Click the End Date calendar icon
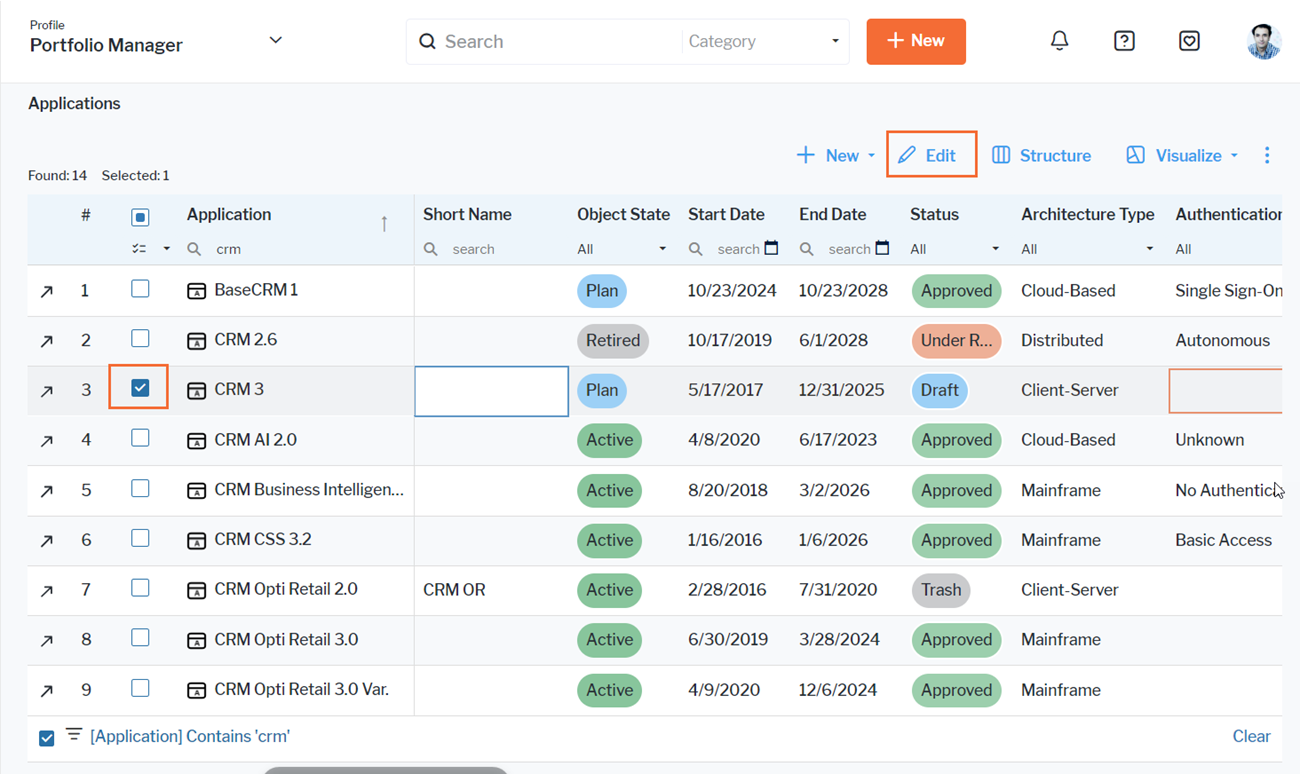This screenshot has height=774, width=1300. (x=882, y=248)
